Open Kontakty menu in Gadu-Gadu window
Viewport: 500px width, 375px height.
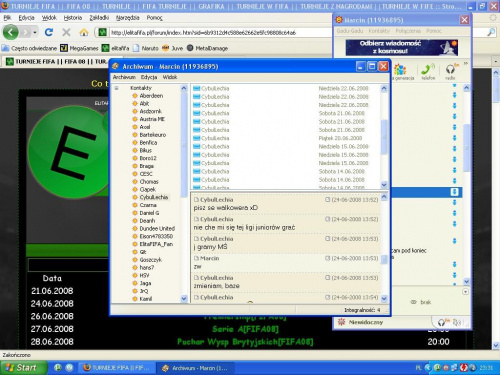coord(379,31)
